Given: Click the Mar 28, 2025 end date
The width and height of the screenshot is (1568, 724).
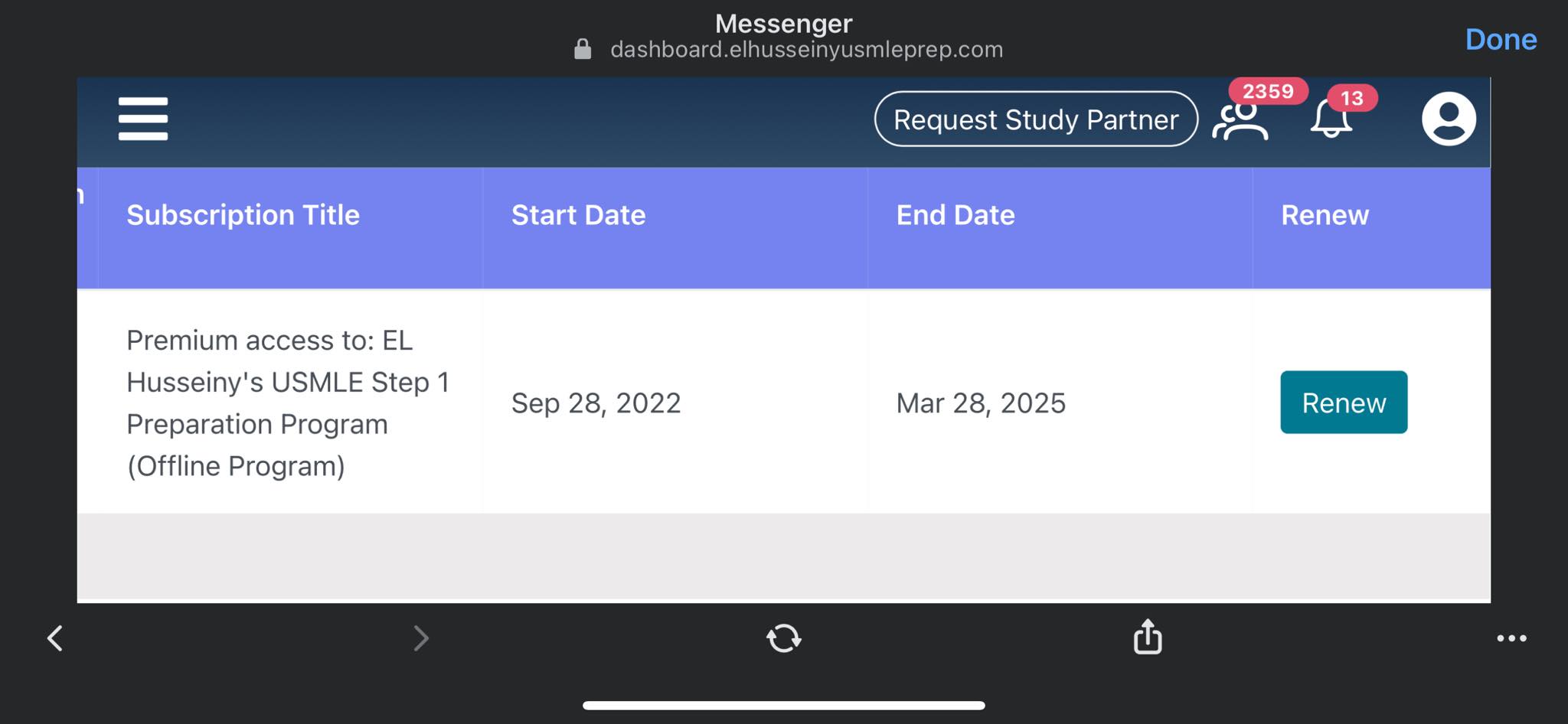Looking at the screenshot, I should pyautogui.click(x=981, y=403).
